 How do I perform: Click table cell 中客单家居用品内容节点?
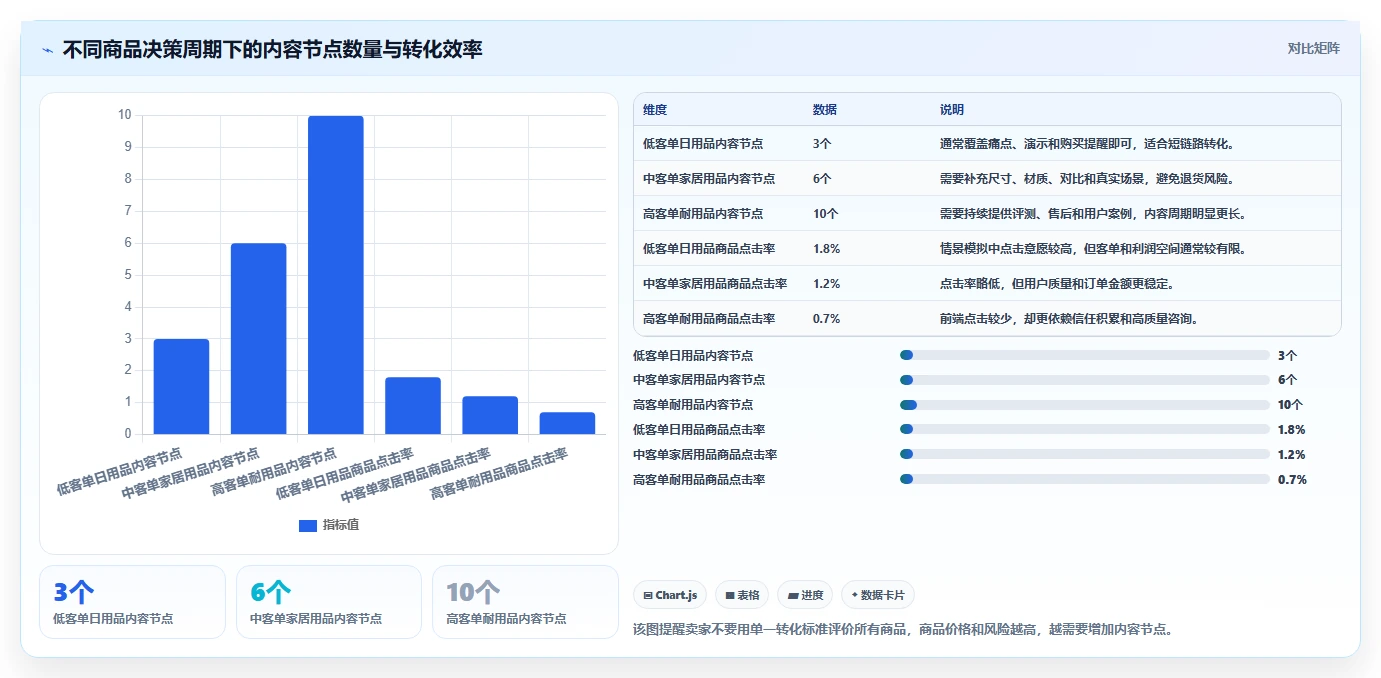tap(709, 179)
